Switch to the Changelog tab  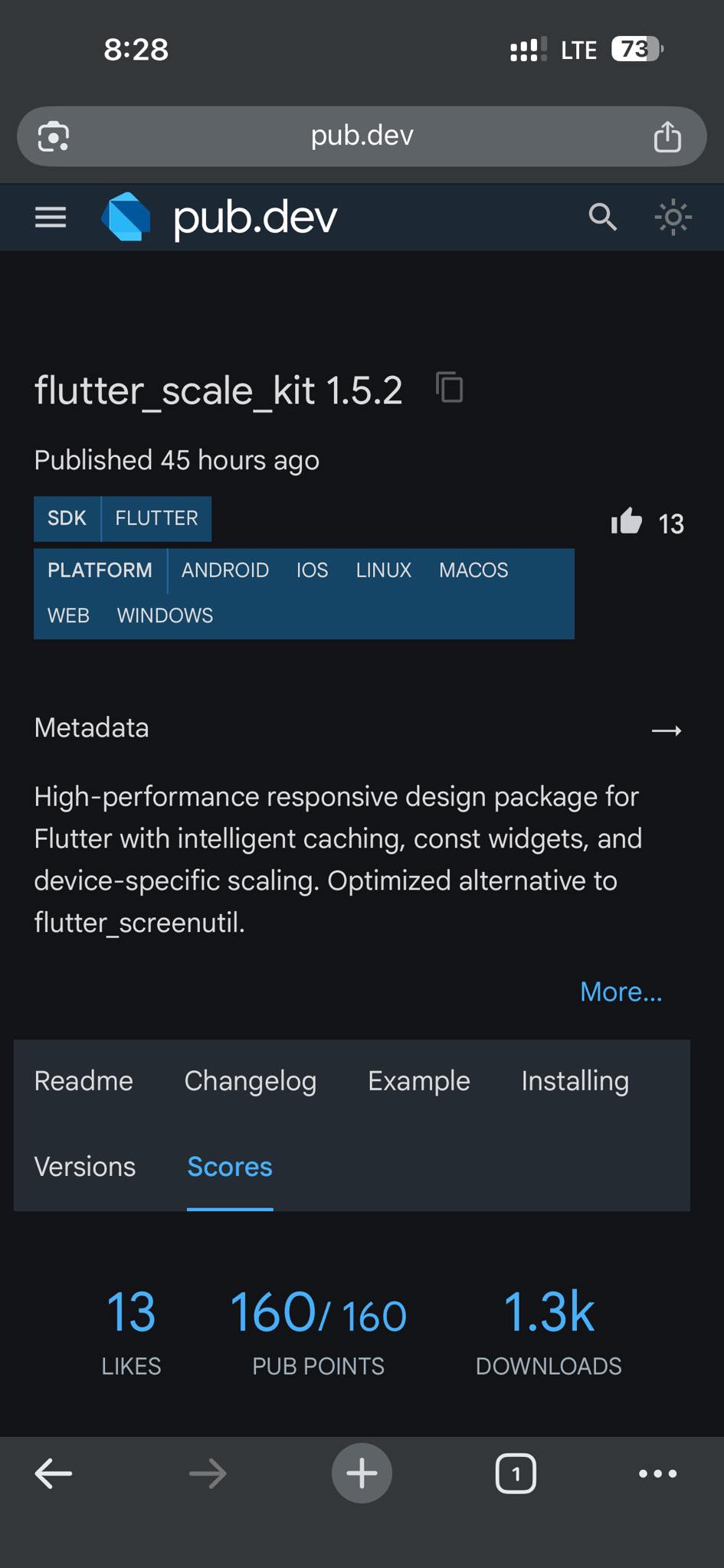coord(251,1081)
